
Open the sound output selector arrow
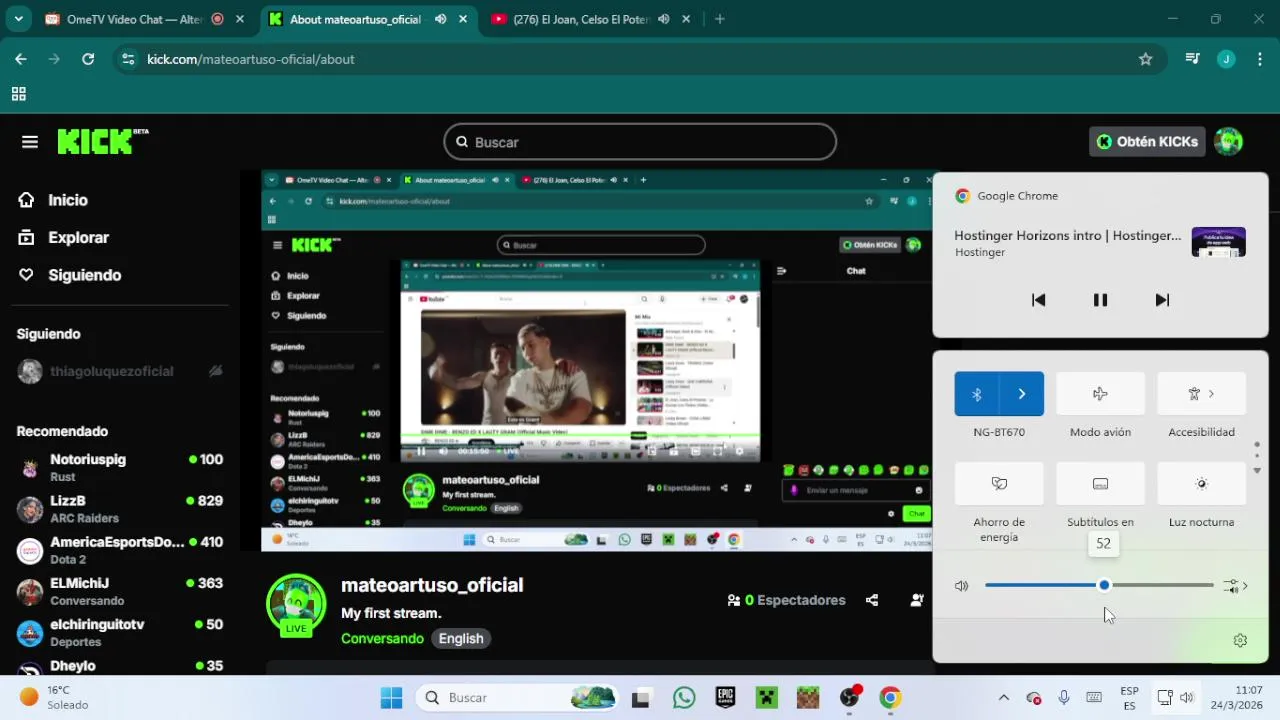[x=1236, y=586]
